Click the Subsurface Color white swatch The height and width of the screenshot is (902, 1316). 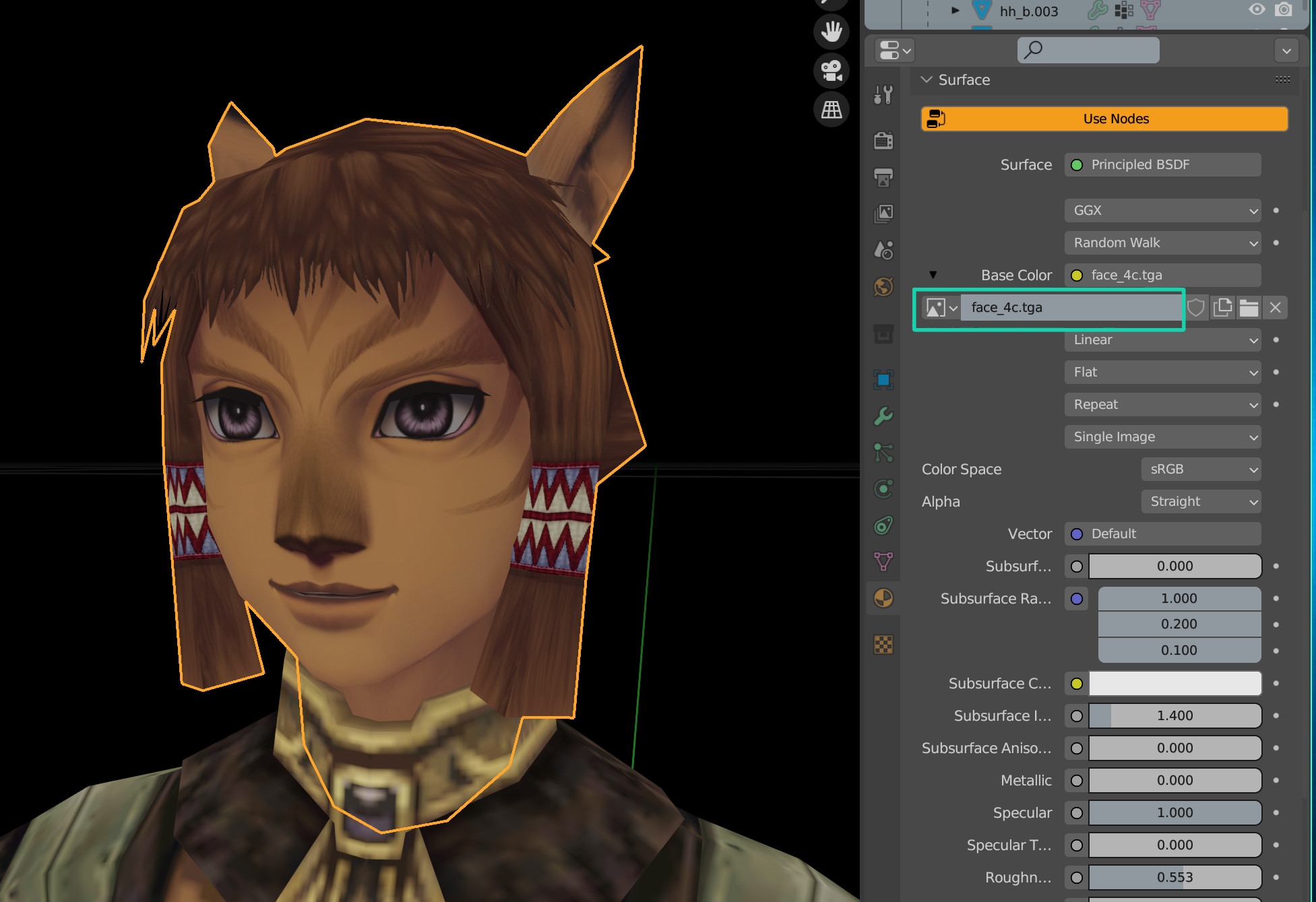pos(1175,684)
